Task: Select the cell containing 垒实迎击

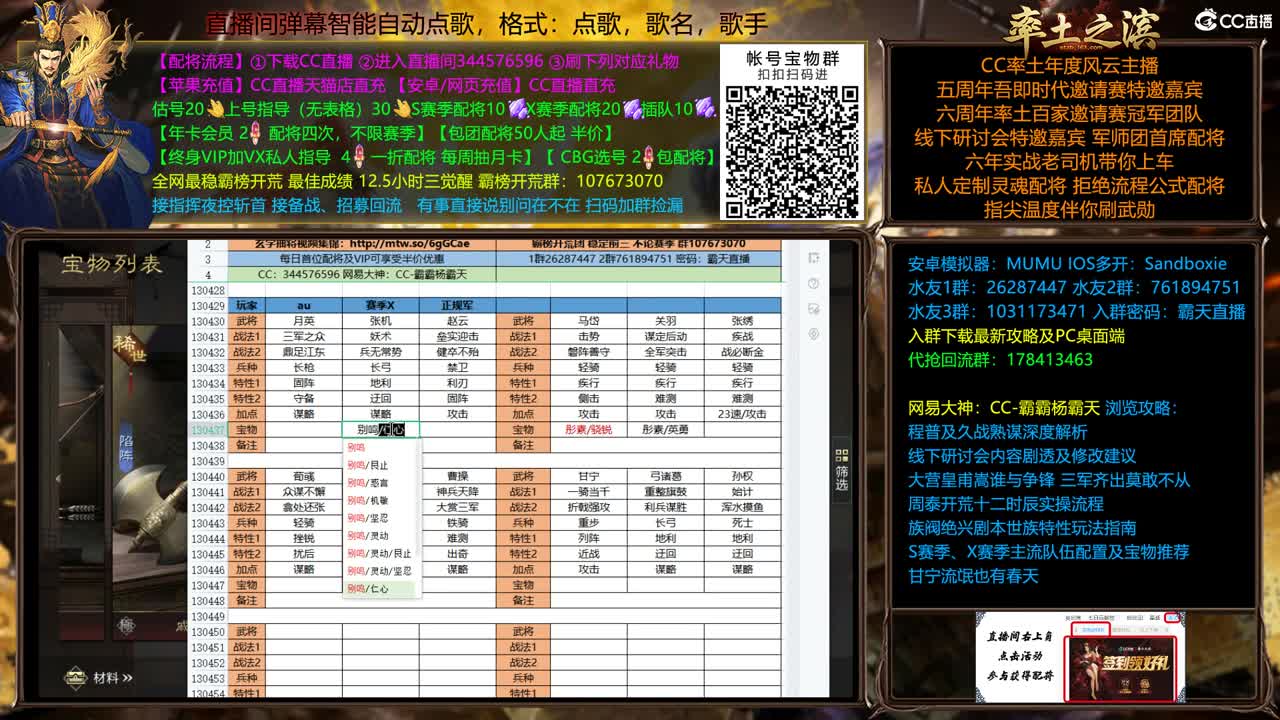Action: [457, 337]
